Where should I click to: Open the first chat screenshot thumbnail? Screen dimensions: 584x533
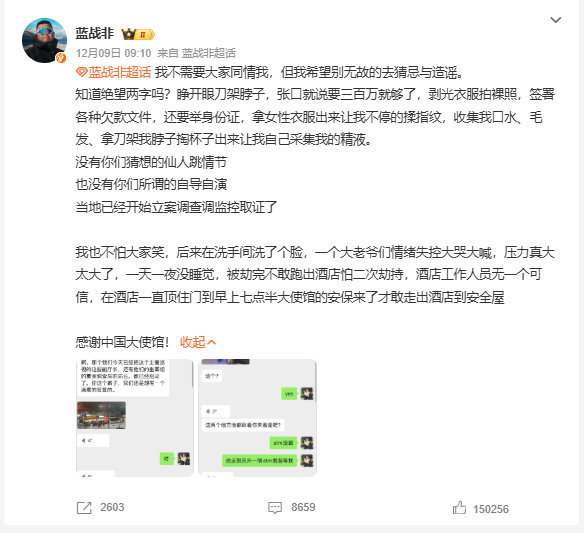point(135,418)
